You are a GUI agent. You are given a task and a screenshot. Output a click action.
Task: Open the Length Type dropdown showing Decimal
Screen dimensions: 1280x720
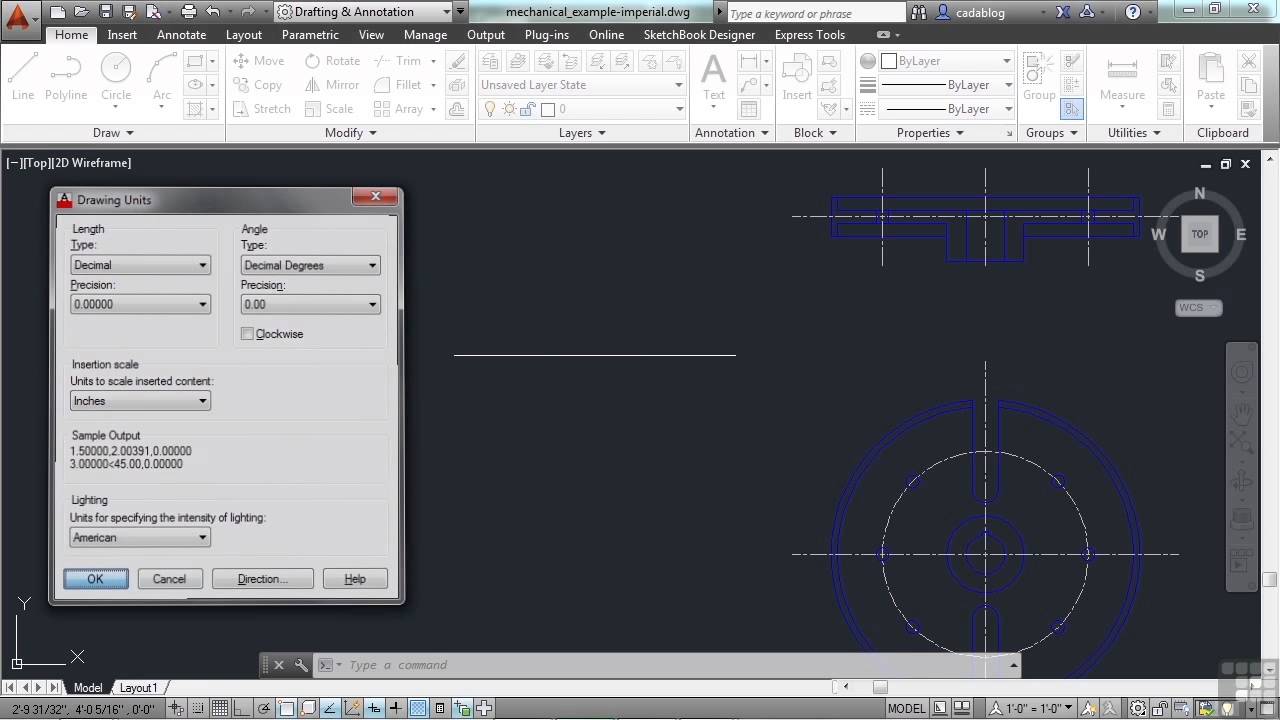point(140,265)
